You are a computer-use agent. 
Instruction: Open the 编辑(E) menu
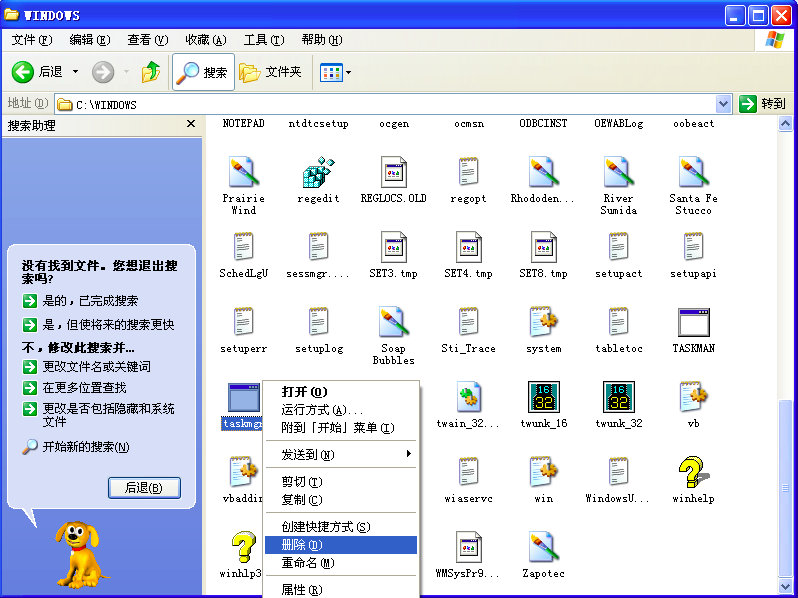(90, 40)
